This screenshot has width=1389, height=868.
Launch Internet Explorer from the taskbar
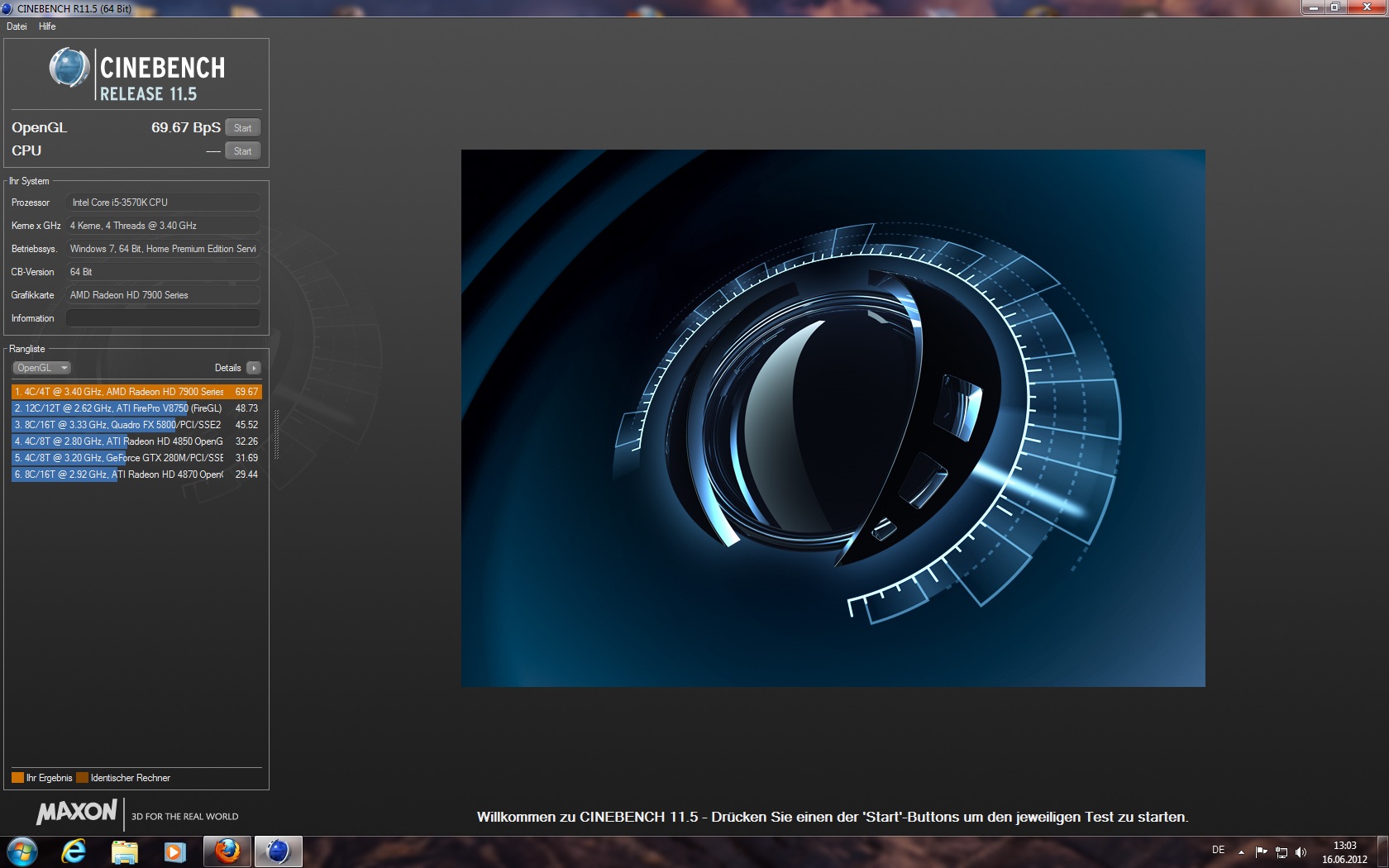coord(74,851)
